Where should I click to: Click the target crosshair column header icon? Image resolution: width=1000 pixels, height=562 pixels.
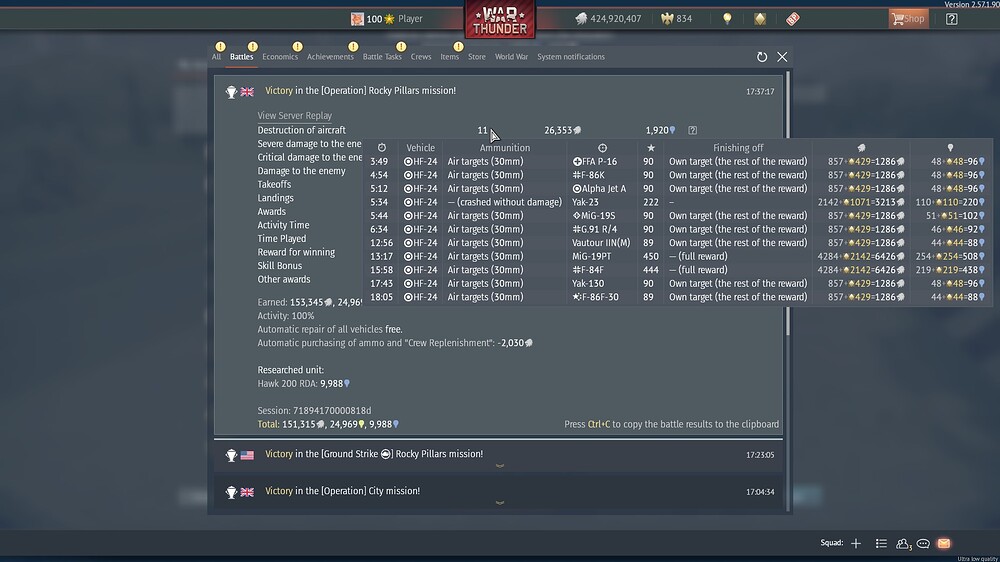[602, 147]
